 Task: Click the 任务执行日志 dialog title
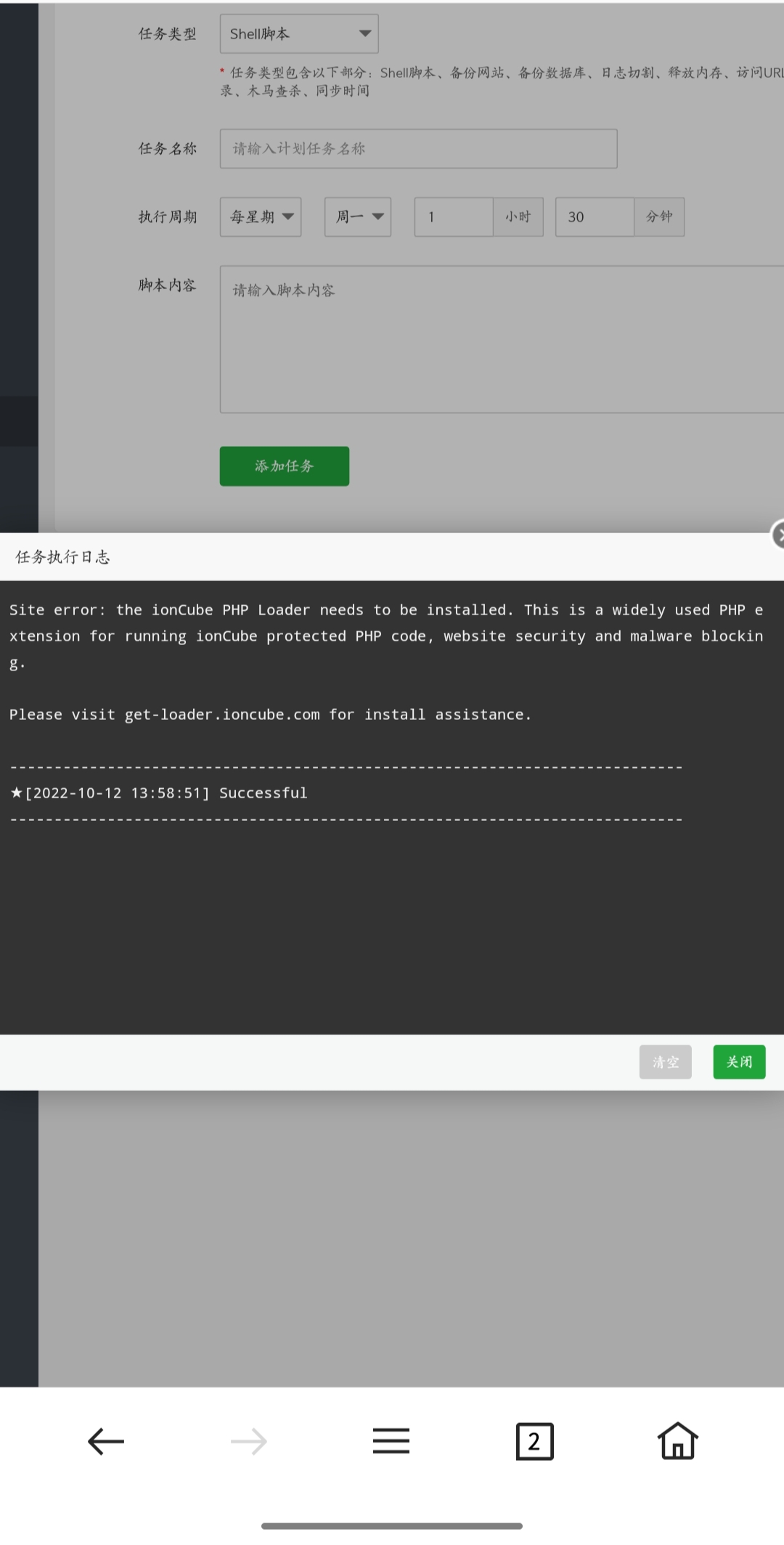pos(62,557)
